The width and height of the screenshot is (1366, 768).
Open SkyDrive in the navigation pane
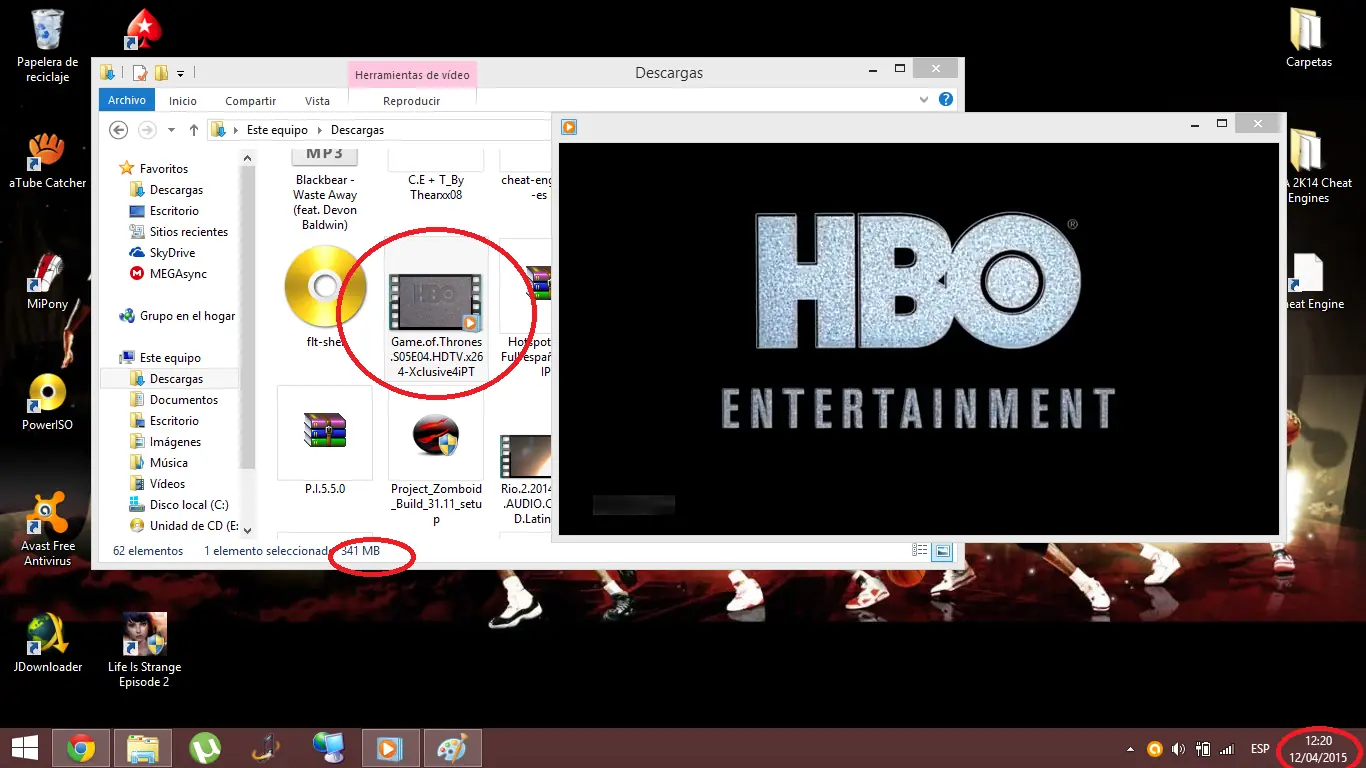point(172,253)
